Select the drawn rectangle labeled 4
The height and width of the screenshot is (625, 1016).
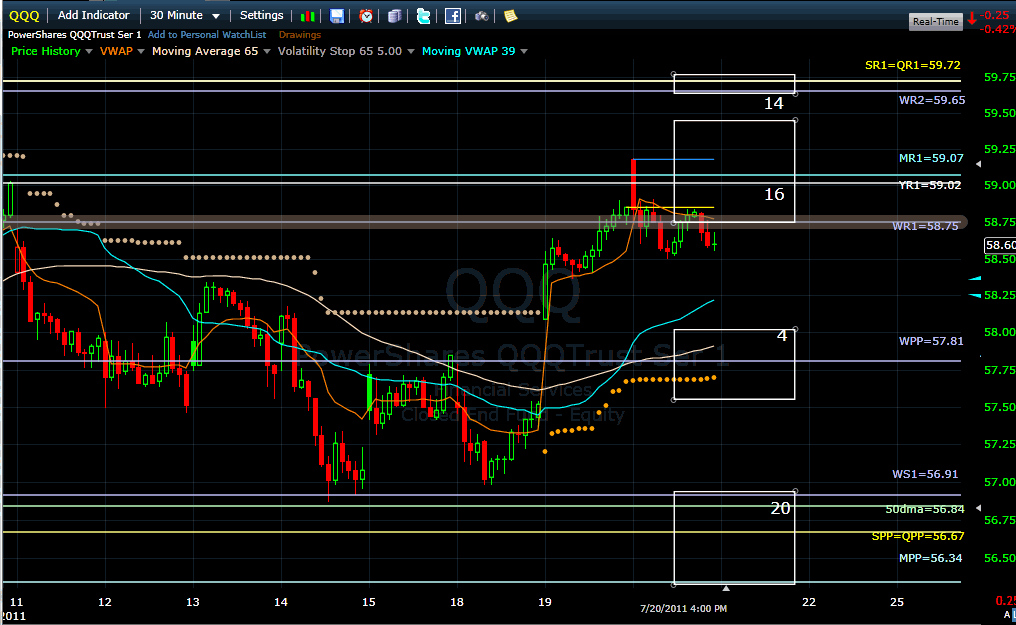[x=734, y=365]
